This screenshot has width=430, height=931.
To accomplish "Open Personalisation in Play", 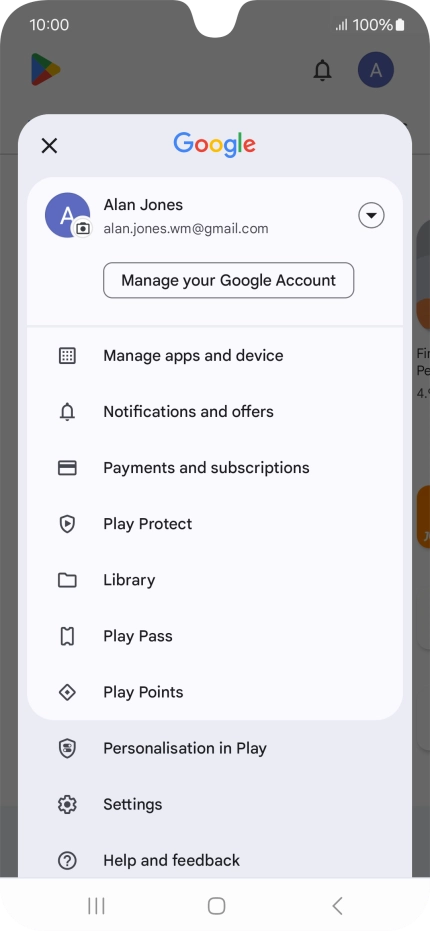I will (215, 748).
